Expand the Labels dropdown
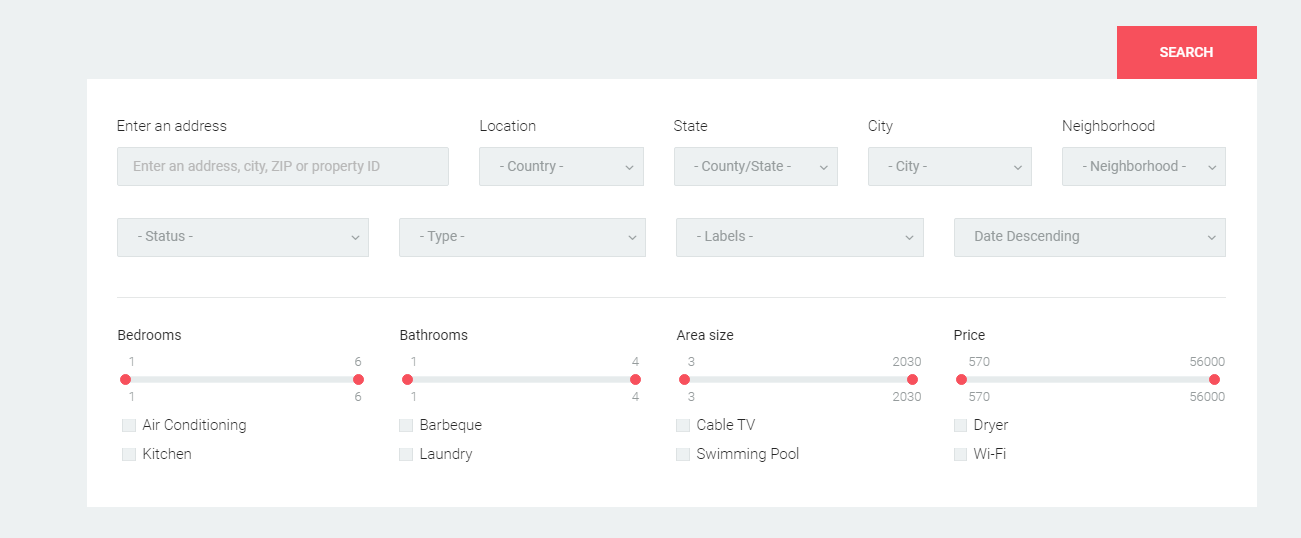Screen dimensions: 1301x538 tap(799, 237)
